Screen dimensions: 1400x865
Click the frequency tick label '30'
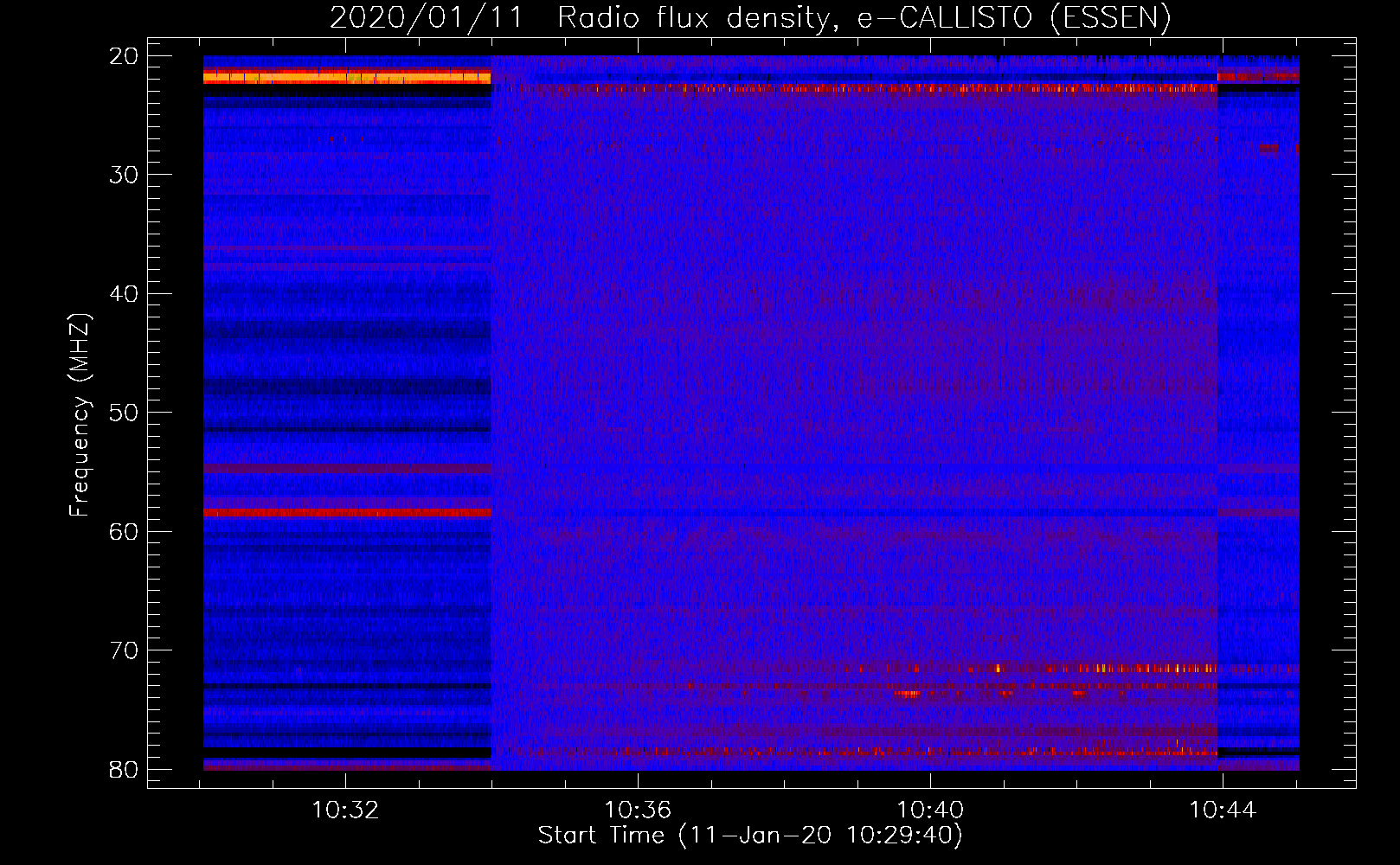click(125, 175)
